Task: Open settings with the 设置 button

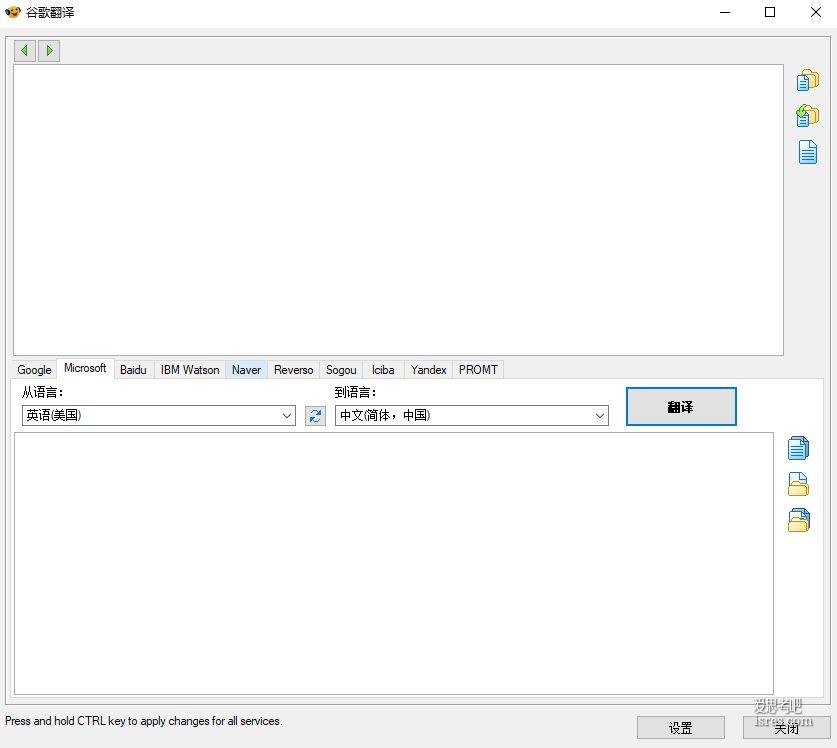Action: [681, 728]
